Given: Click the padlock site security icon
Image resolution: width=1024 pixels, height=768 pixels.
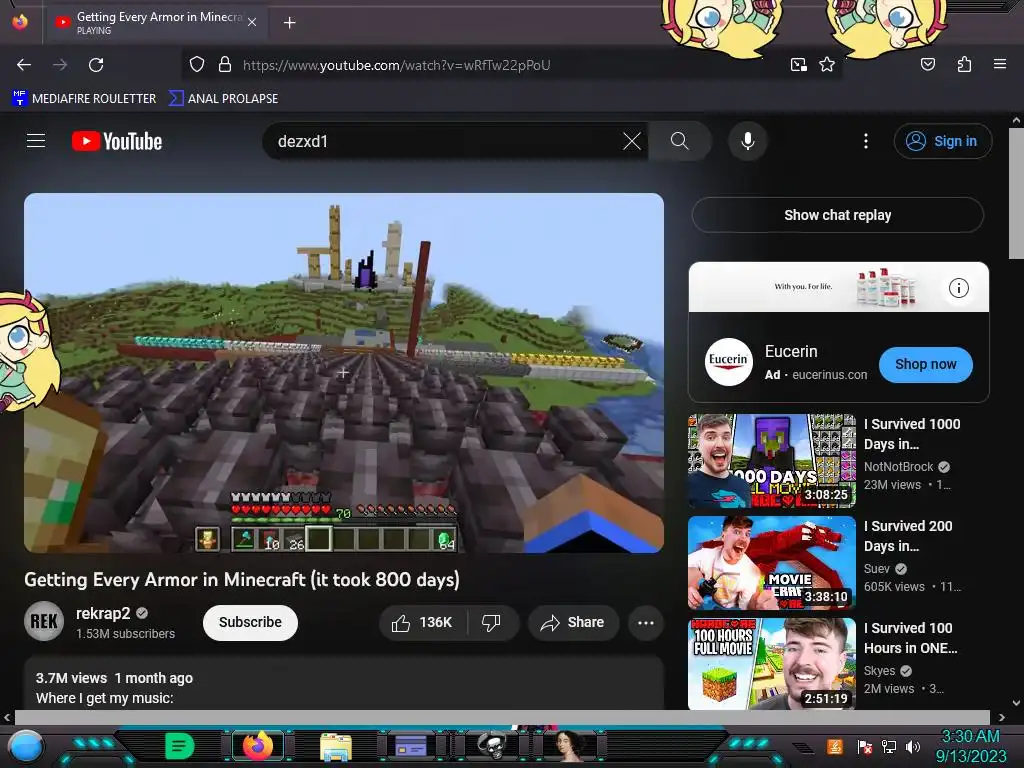Looking at the screenshot, I should tap(225, 65).
